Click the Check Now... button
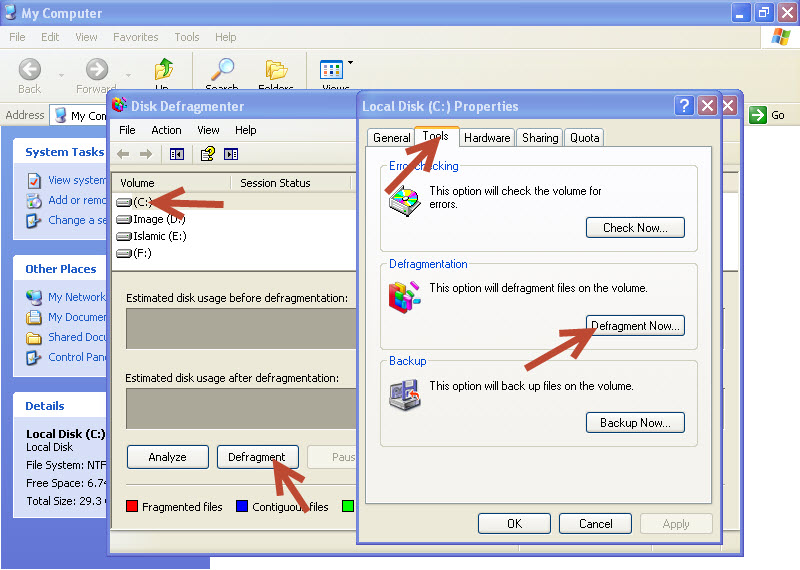The image size is (800, 570). (x=635, y=228)
